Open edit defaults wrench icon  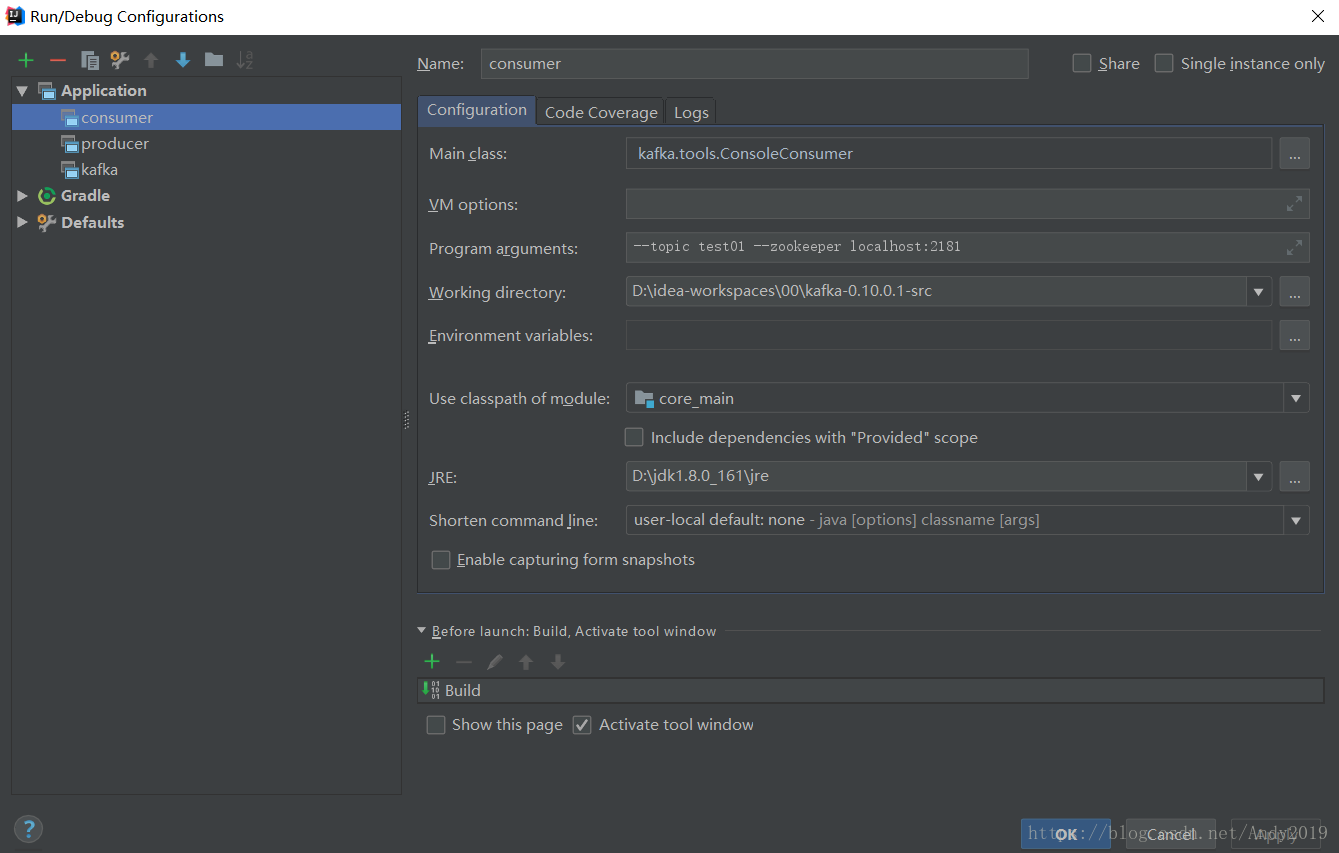click(x=120, y=60)
